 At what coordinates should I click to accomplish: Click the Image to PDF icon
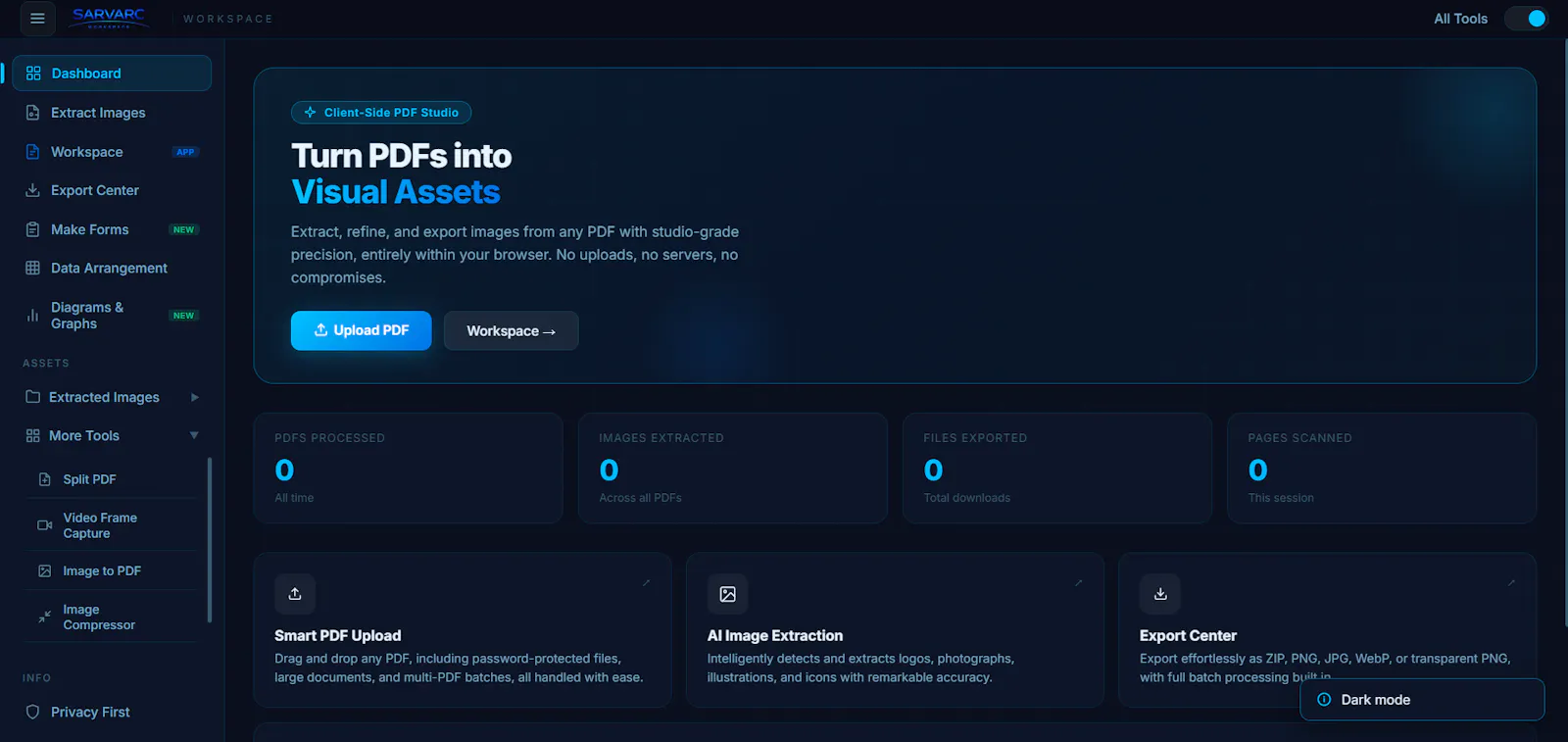coord(44,570)
